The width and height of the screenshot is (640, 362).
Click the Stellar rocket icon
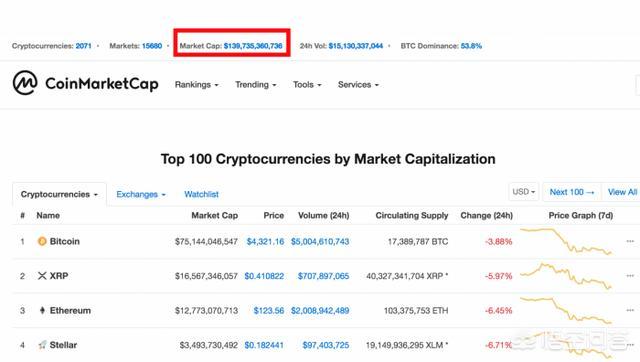pyautogui.click(x=42, y=345)
